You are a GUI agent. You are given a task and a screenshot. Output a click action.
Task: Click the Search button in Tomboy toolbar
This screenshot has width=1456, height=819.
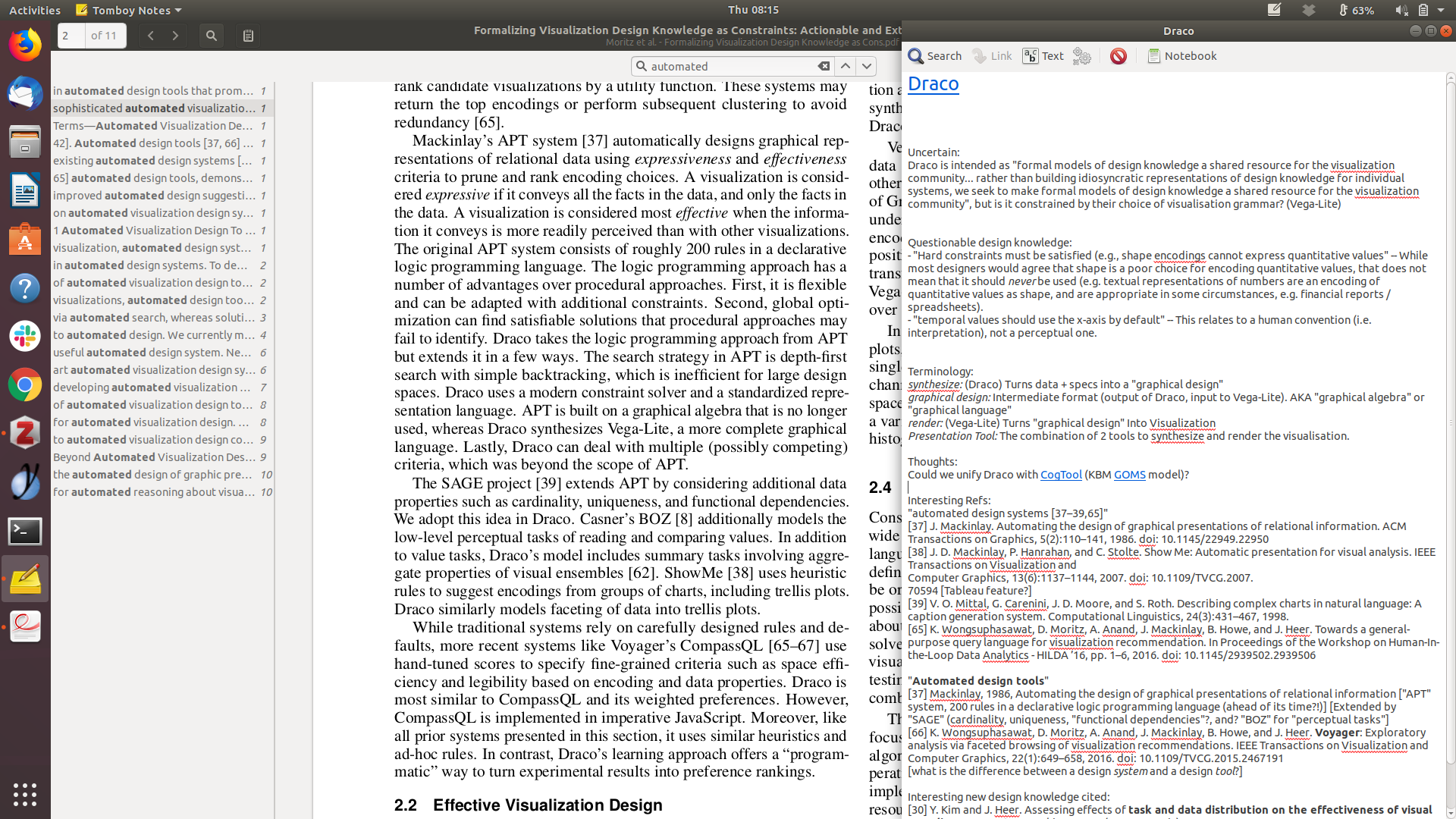934,56
